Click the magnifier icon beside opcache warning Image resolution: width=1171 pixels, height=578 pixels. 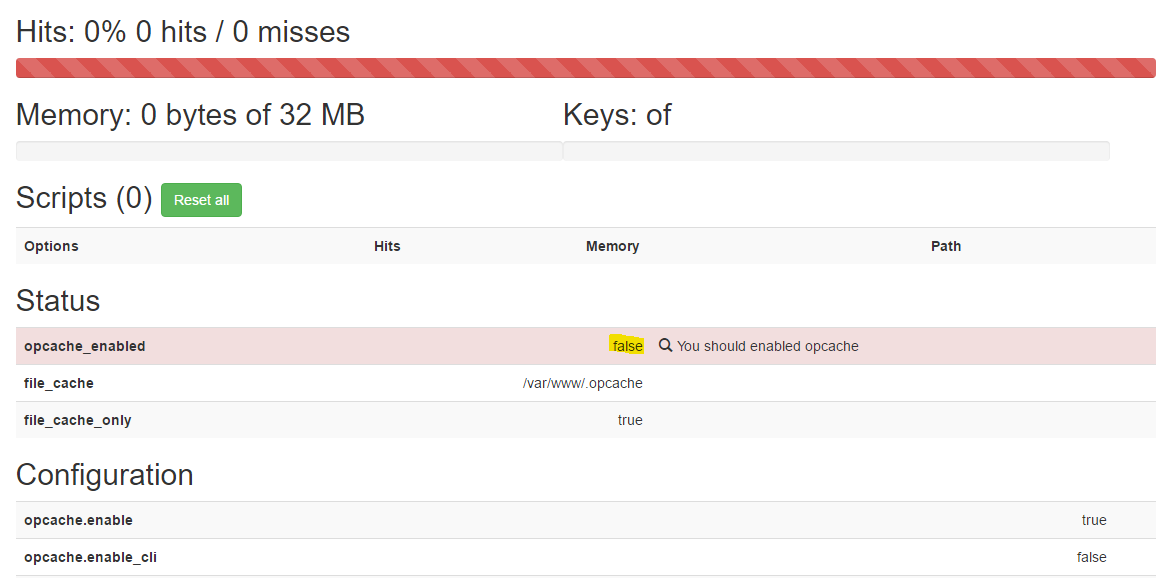(x=665, y=346)
